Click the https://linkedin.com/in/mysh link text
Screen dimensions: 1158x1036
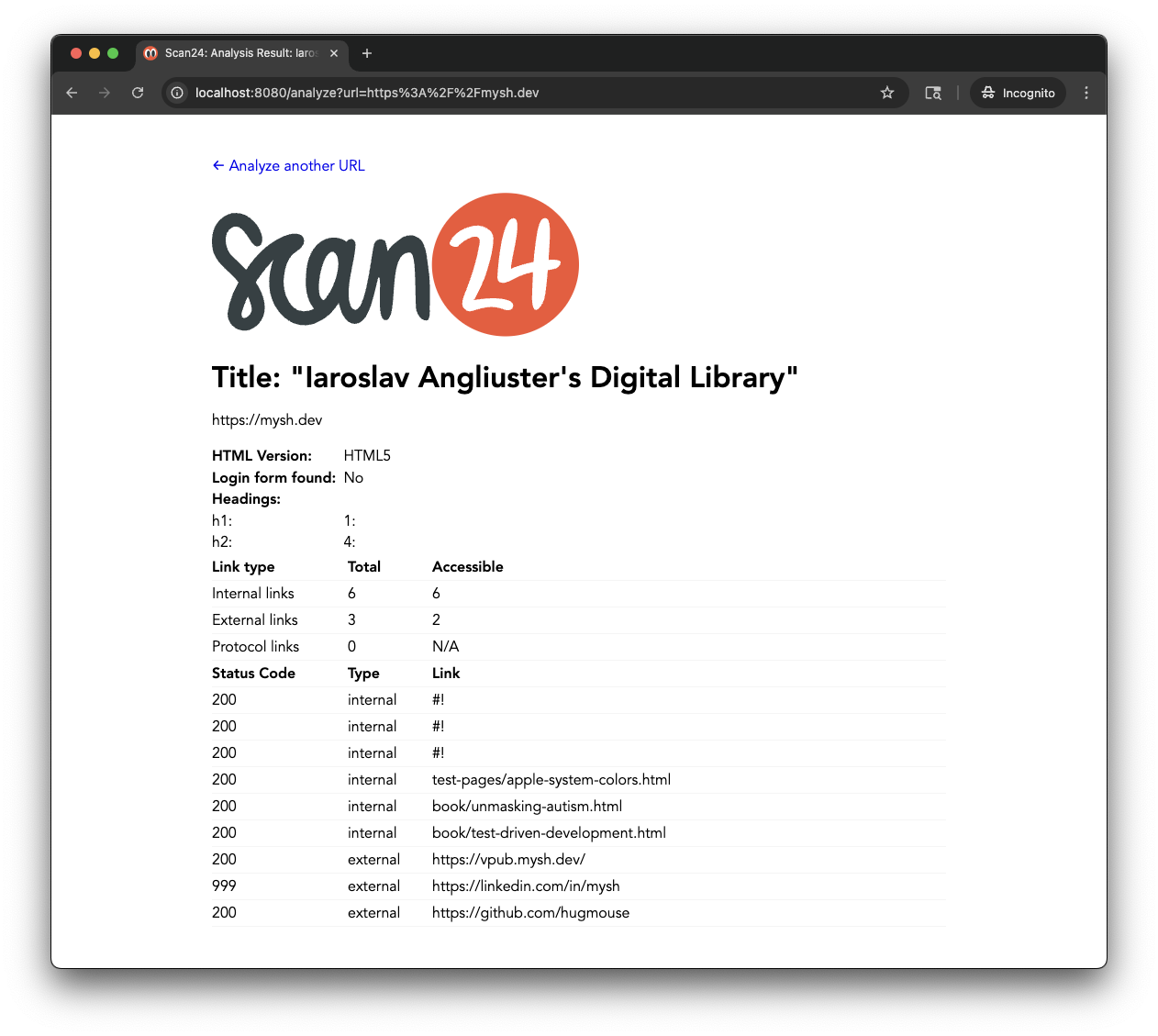tap(526, 886)
